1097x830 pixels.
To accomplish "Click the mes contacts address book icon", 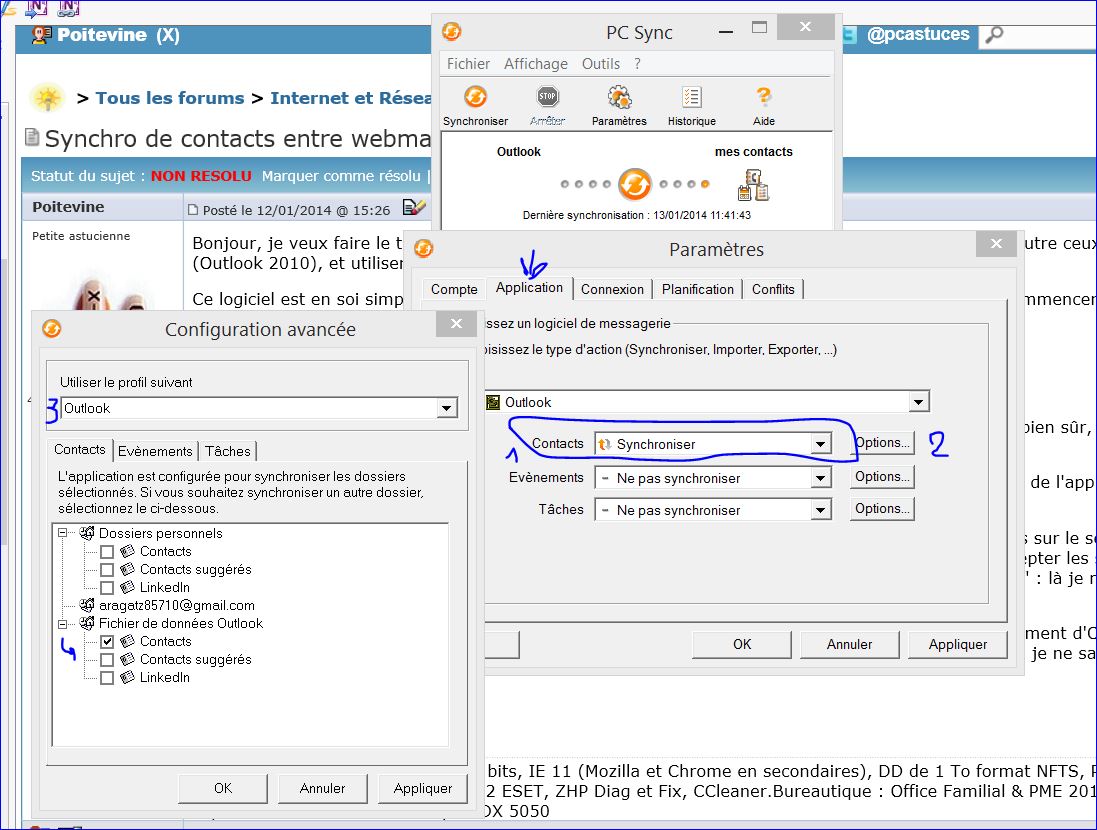I will click(x=753, y=184).
